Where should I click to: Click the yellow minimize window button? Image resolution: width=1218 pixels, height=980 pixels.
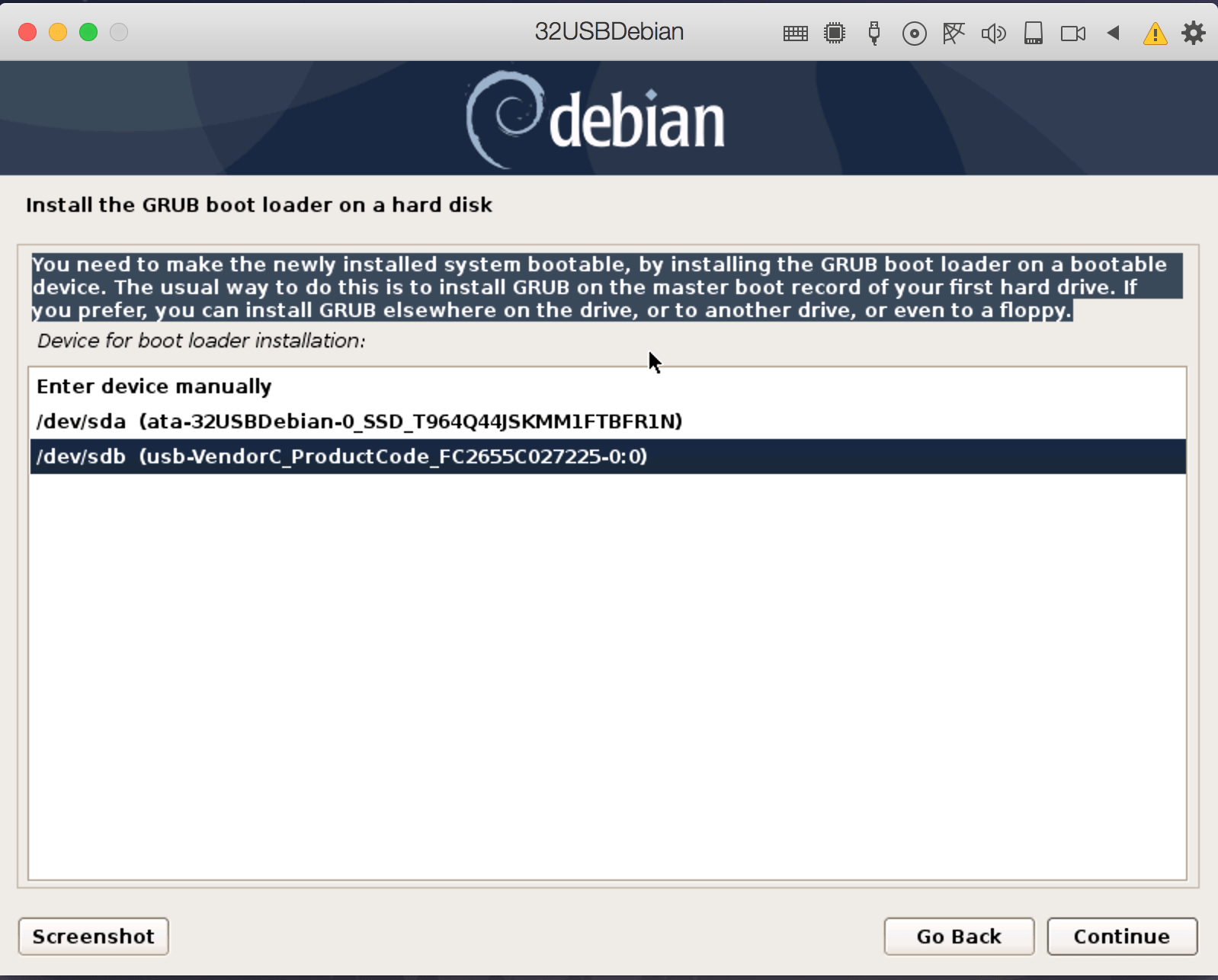58,32
